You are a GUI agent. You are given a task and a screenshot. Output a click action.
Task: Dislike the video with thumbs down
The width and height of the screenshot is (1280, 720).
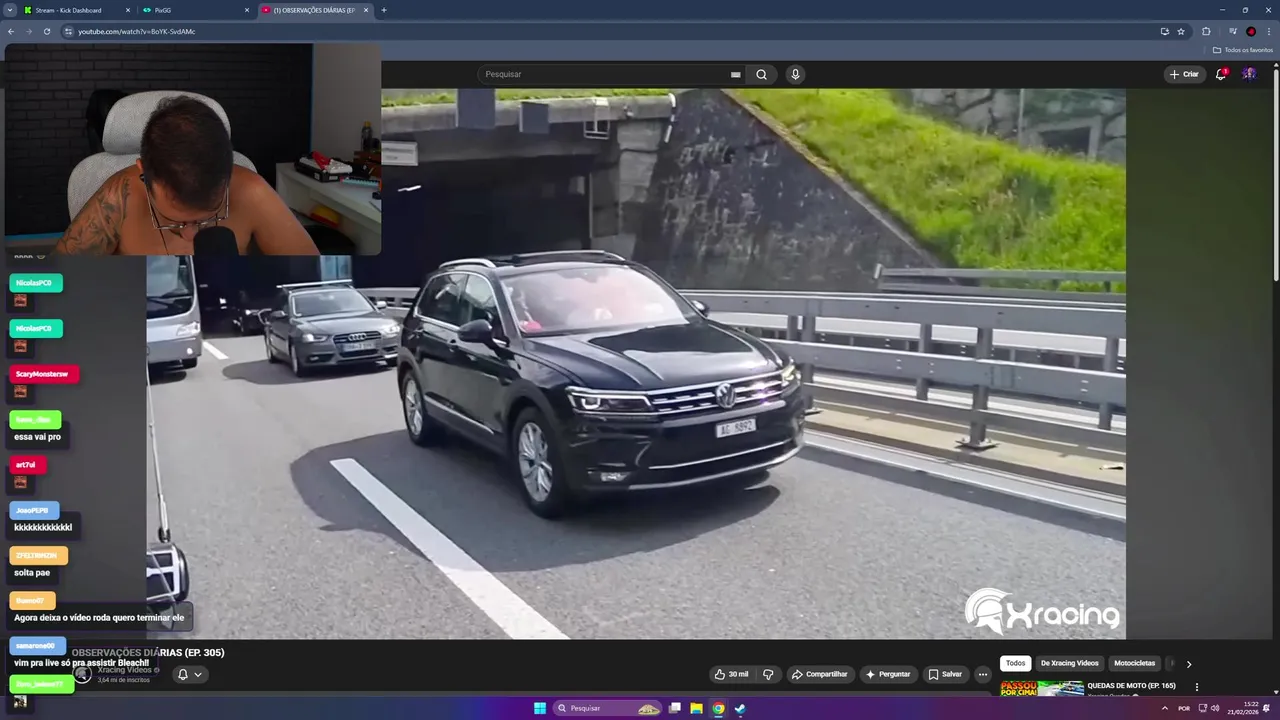click(768, 674)
